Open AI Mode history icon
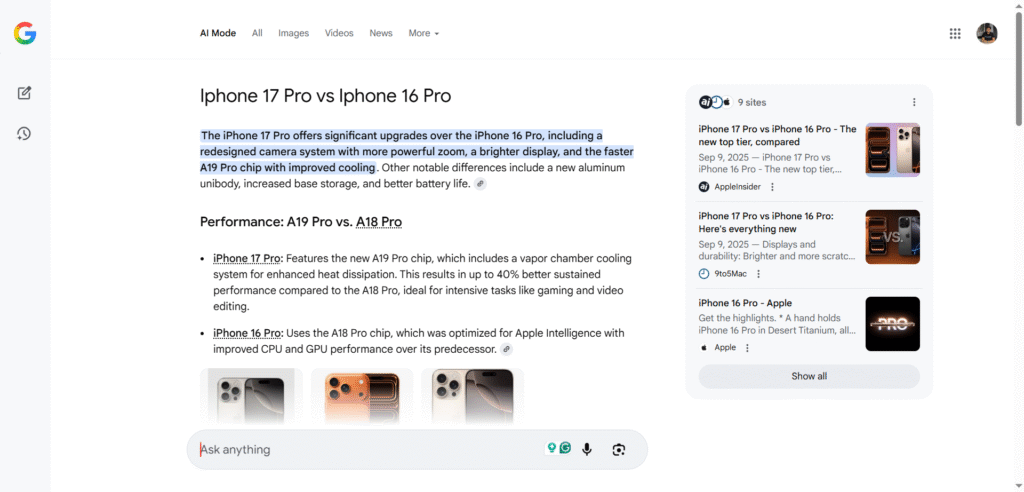The image size is (1024, 492). click(x=24, y=134)
